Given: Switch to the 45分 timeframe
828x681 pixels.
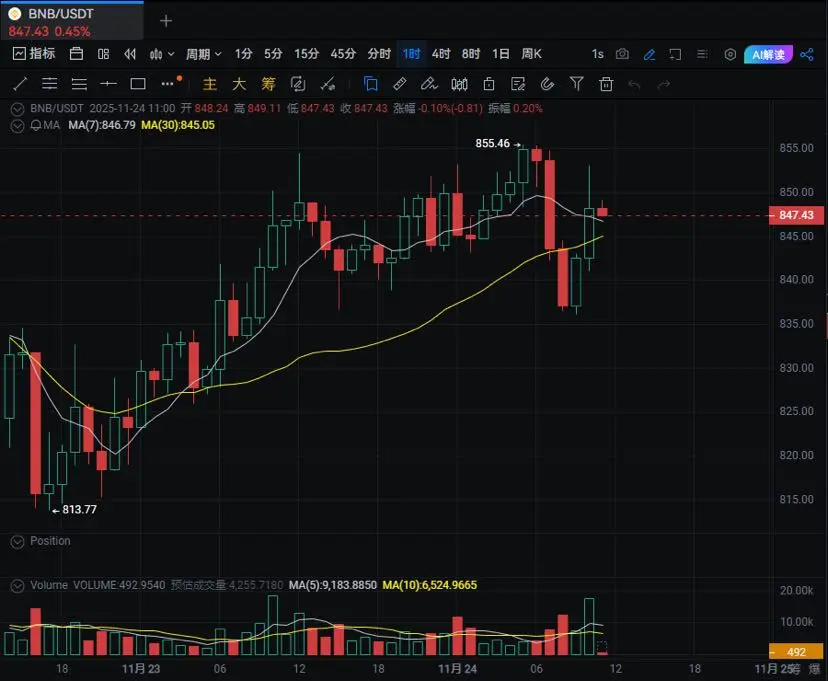Looking at the screenshot, I should [x=343, y=54].
